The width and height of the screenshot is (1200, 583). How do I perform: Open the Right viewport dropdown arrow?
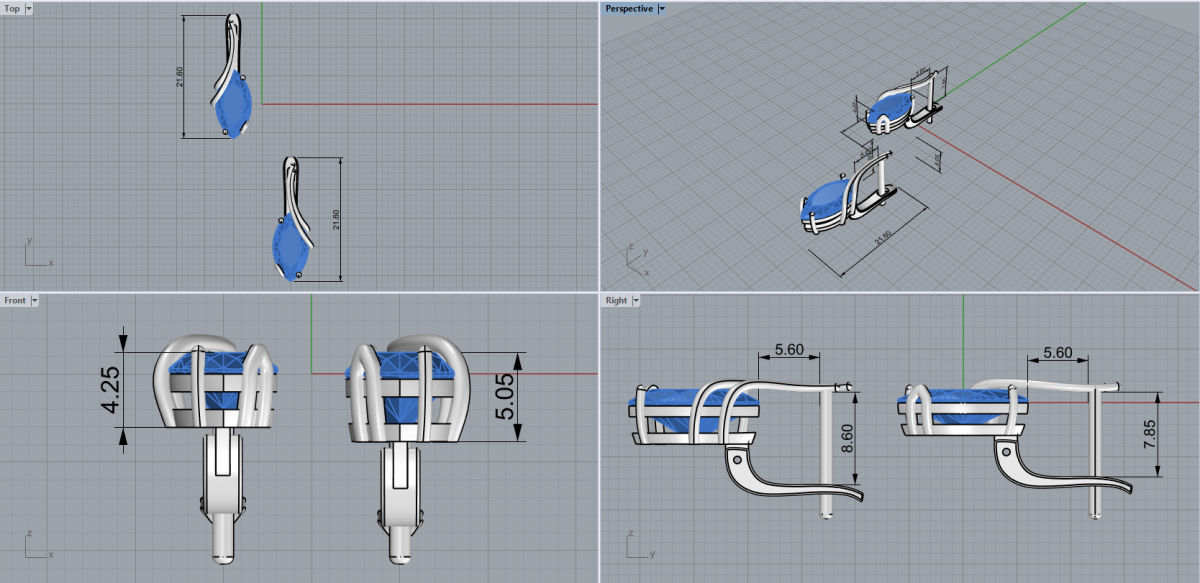pyautogui.click(x=635, y=300)
